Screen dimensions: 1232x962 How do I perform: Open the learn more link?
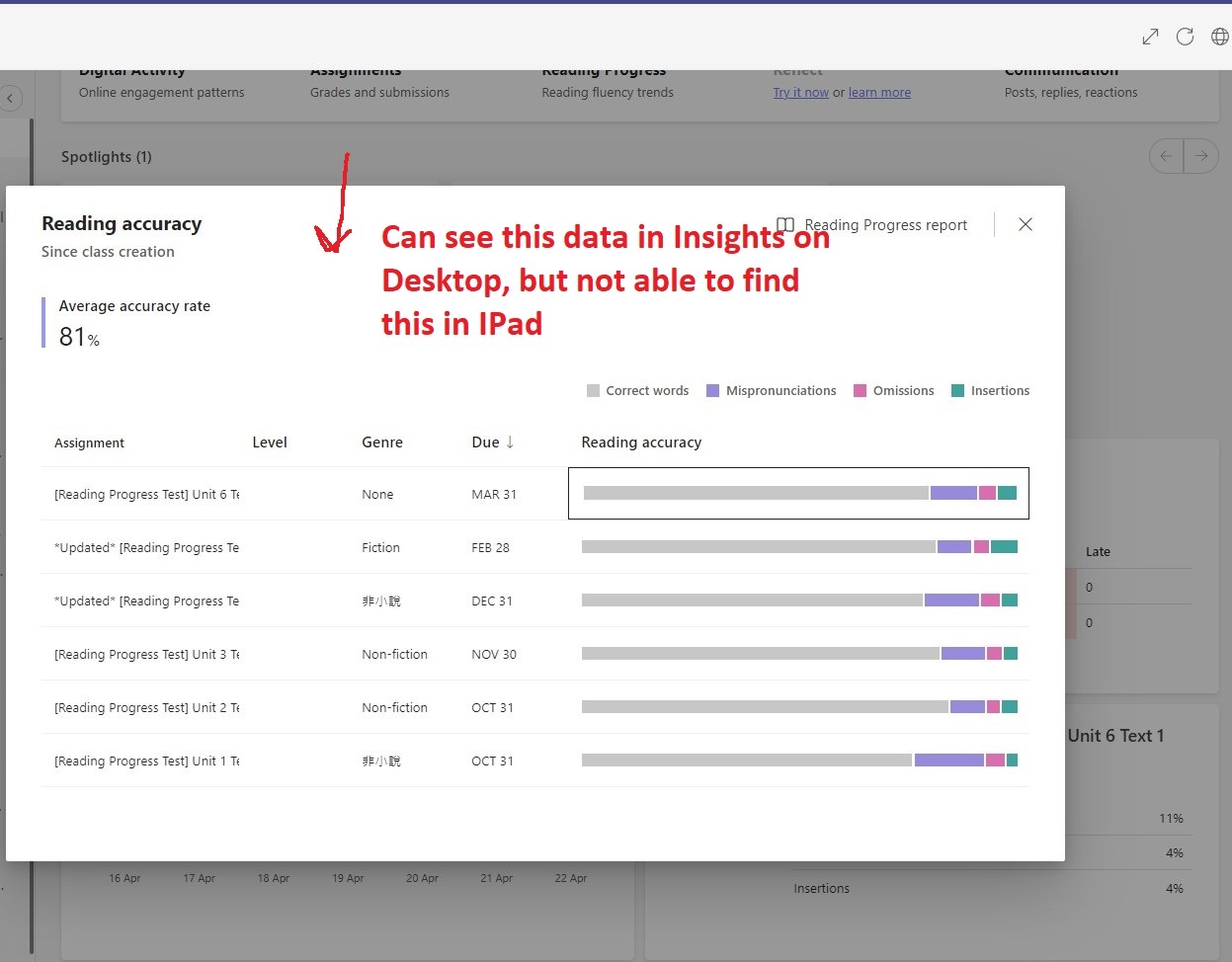pos(879,92)
